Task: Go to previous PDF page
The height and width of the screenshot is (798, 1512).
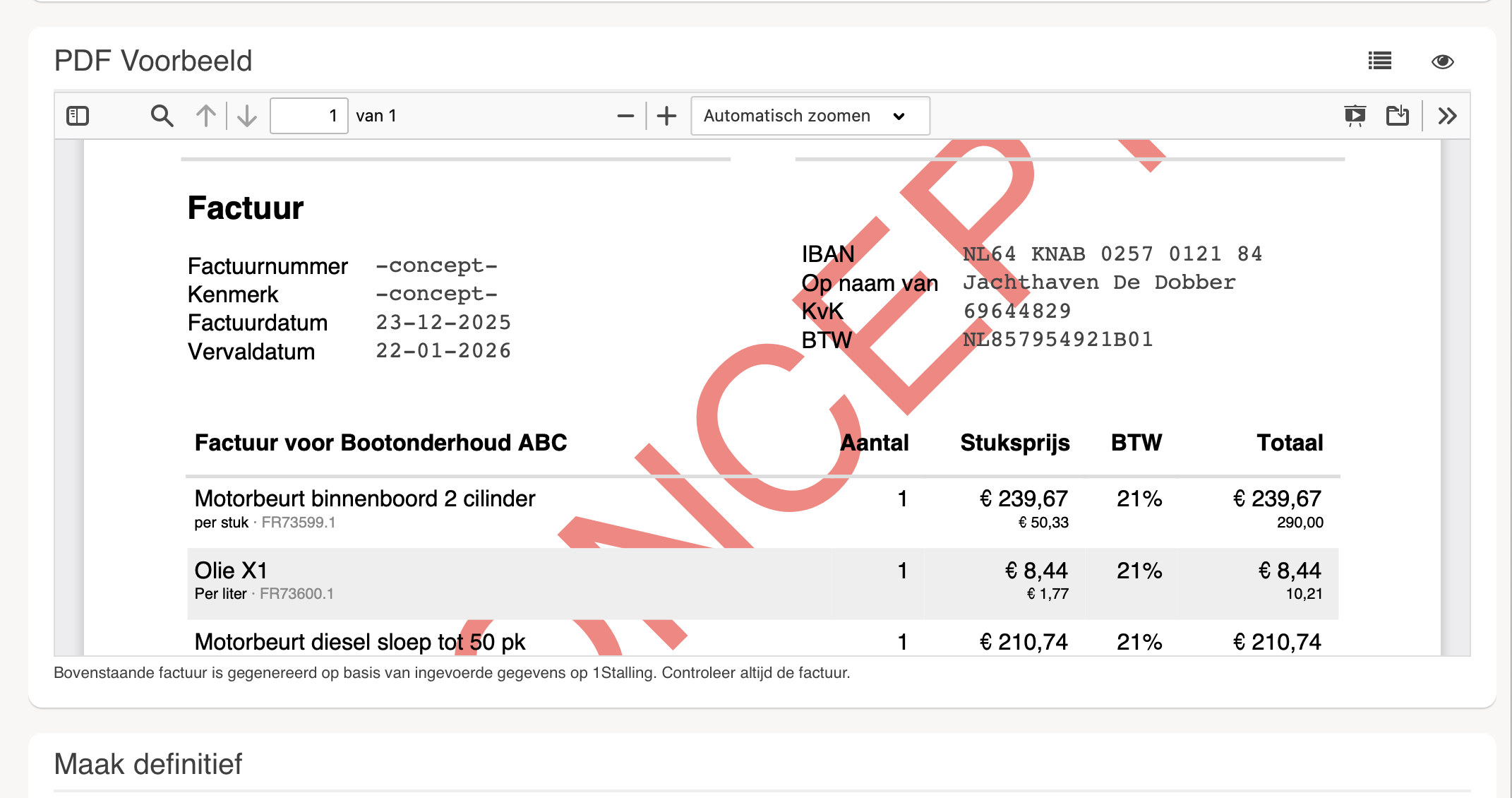Action: click(x=205, y=116)
